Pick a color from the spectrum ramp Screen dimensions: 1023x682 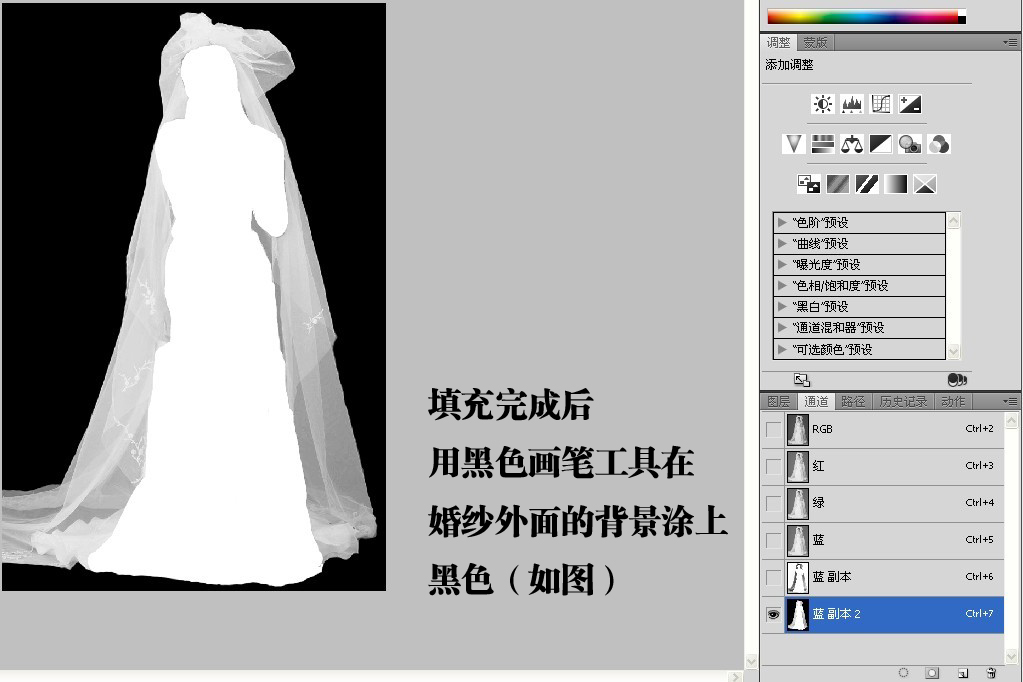coord(863,17)
